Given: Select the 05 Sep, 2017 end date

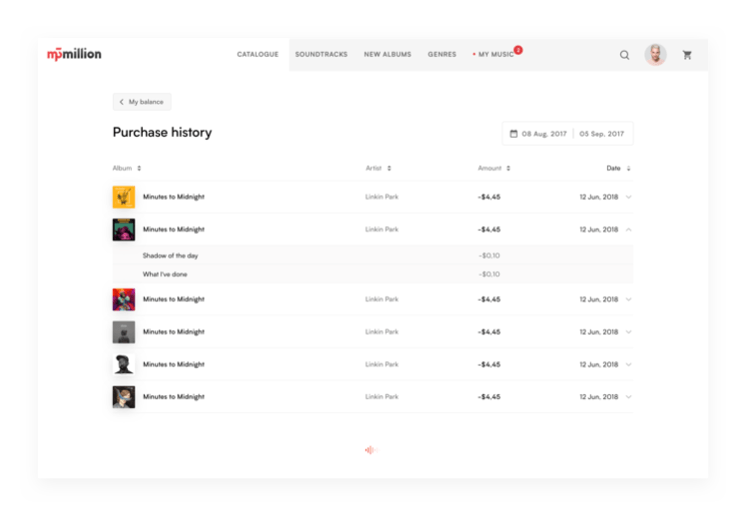Looking at the screenshot, I should [x=601, y=134].
